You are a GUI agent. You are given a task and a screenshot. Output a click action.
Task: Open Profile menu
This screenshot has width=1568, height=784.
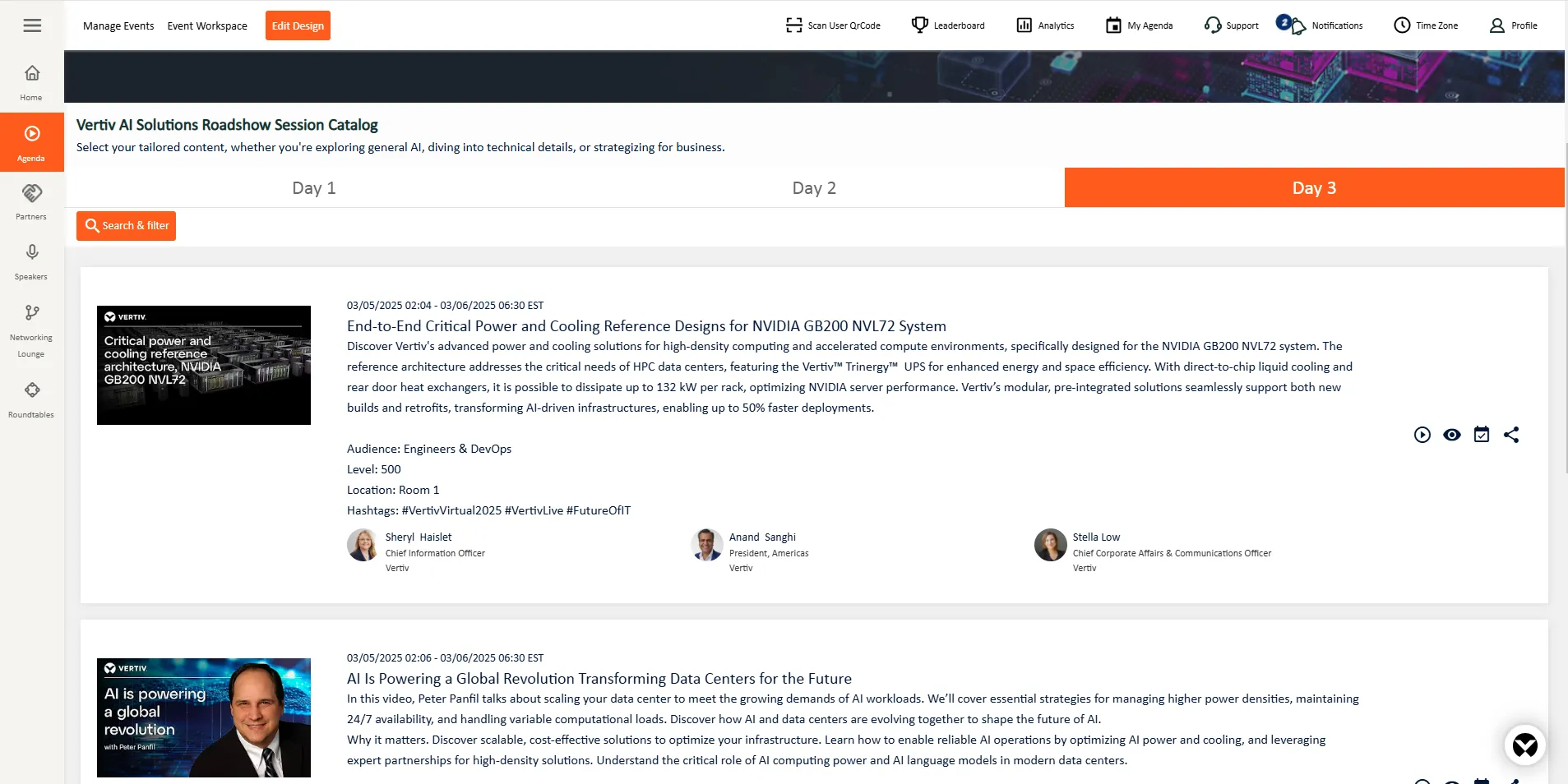point(1513,25)
